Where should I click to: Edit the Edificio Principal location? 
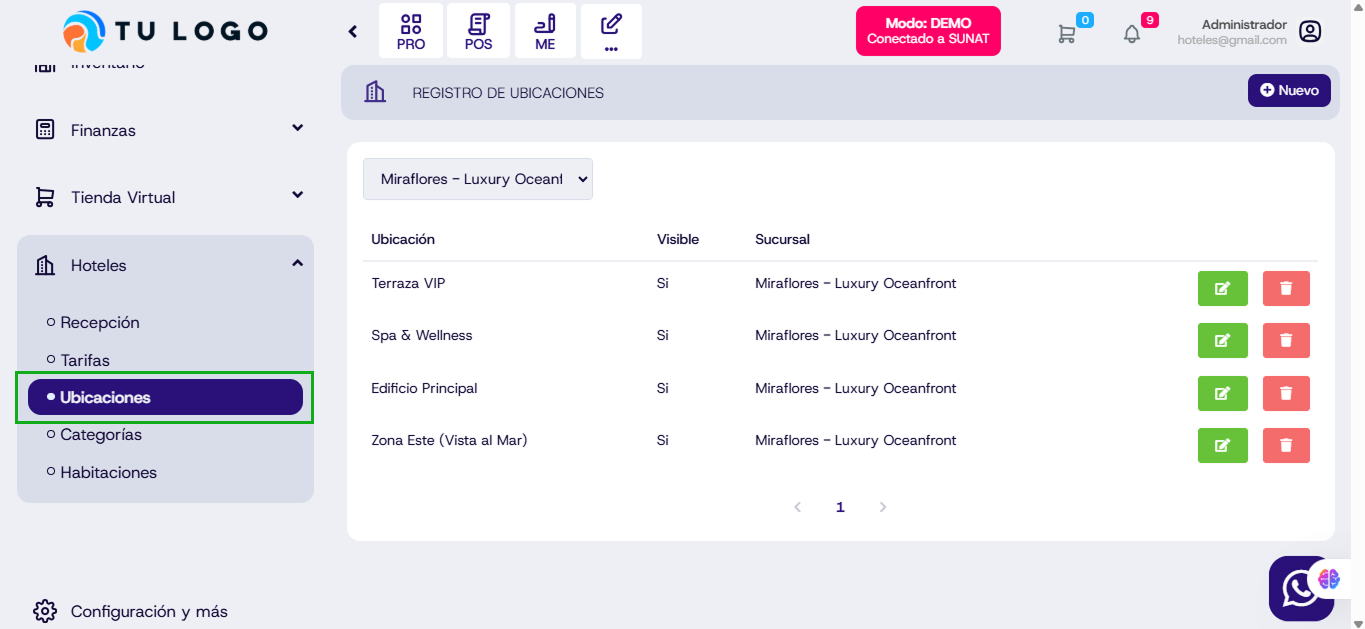point(1222,393)
